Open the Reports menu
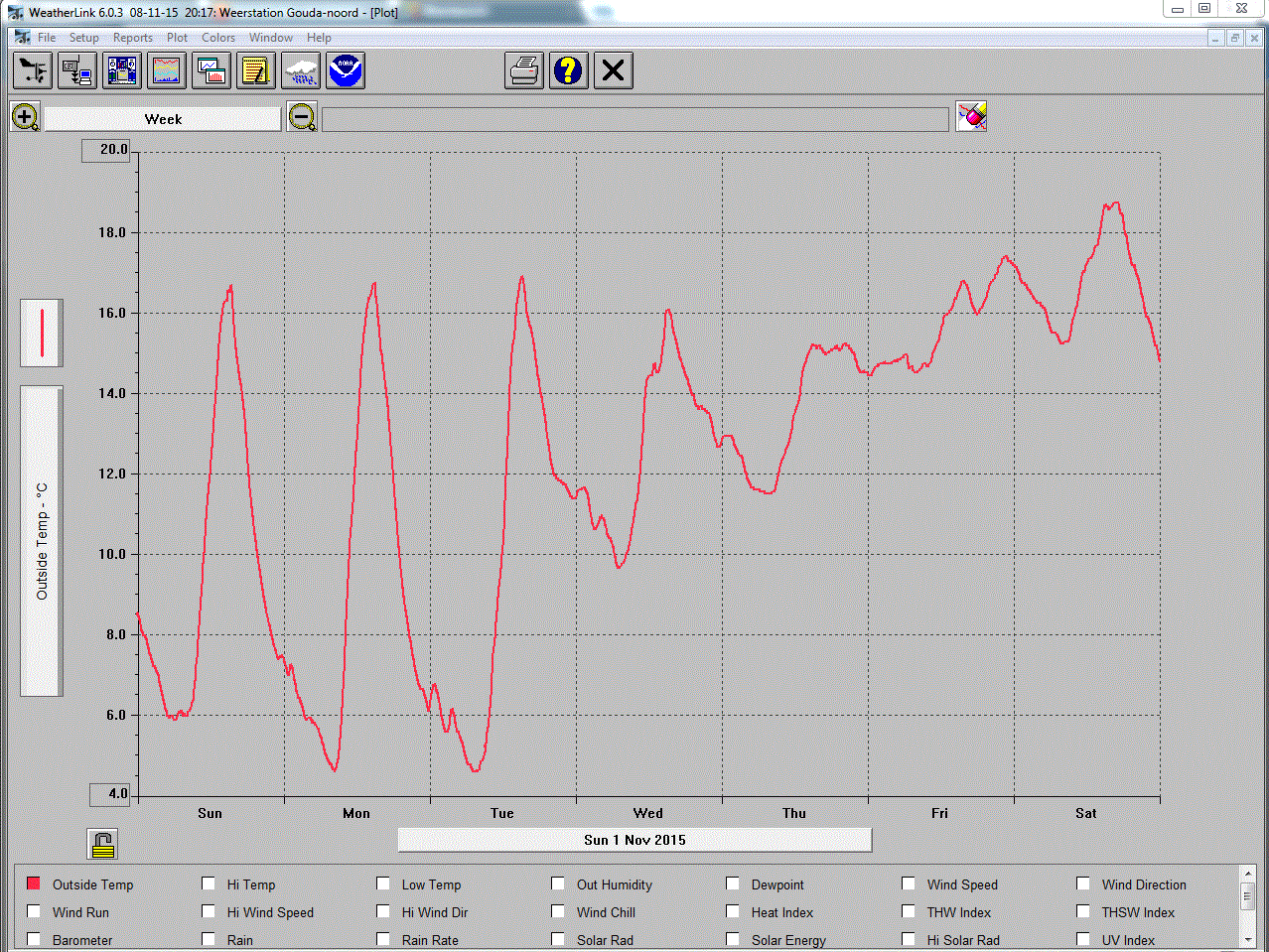The image size is (1269, 952). 133,38
